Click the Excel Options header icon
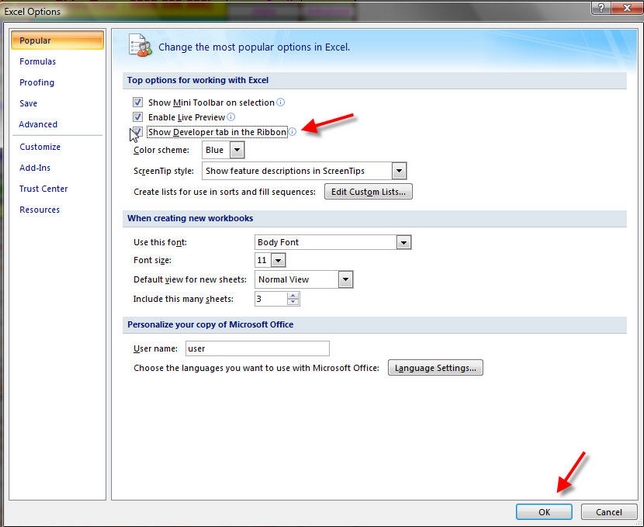 (141, 46)
